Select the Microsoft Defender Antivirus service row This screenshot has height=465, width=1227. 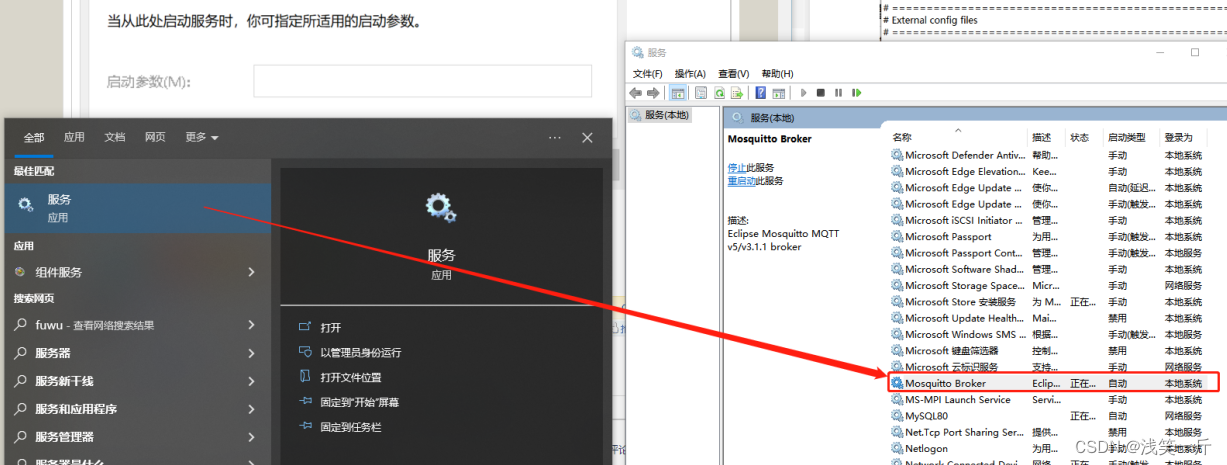pyautogui.click(x=1053, y=155)
